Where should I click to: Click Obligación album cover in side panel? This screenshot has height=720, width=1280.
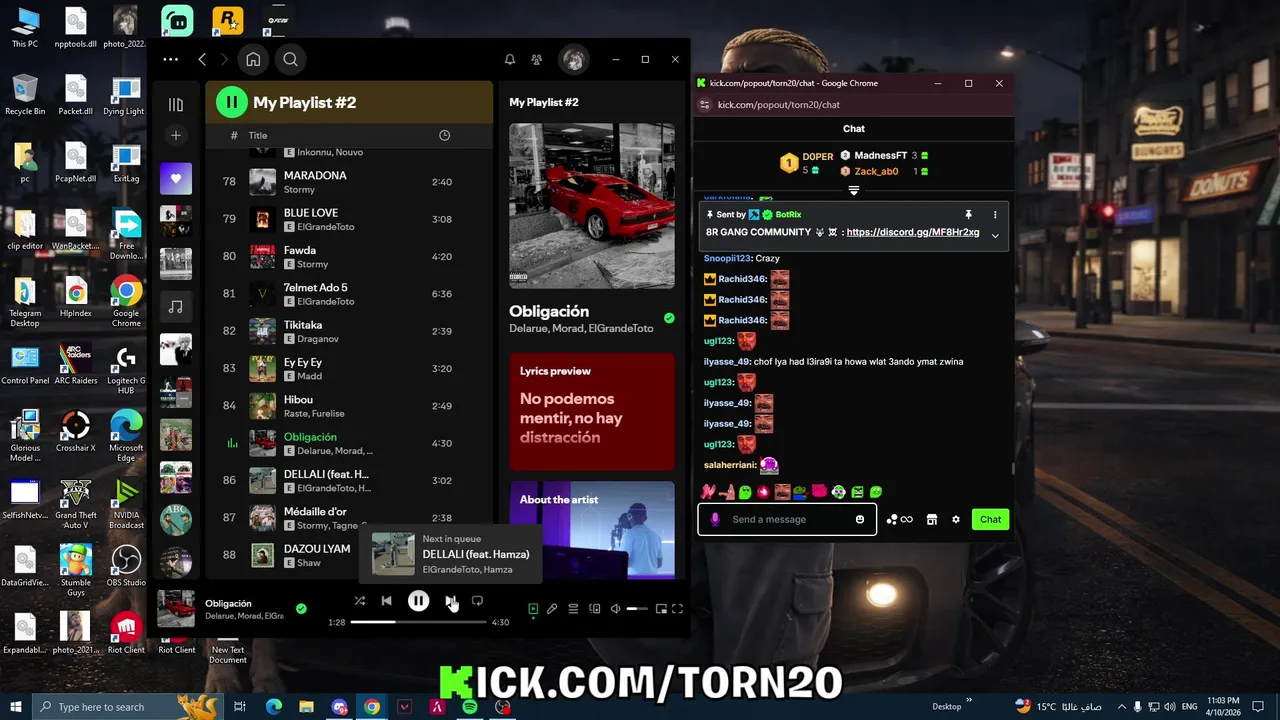tap(592, 206)
